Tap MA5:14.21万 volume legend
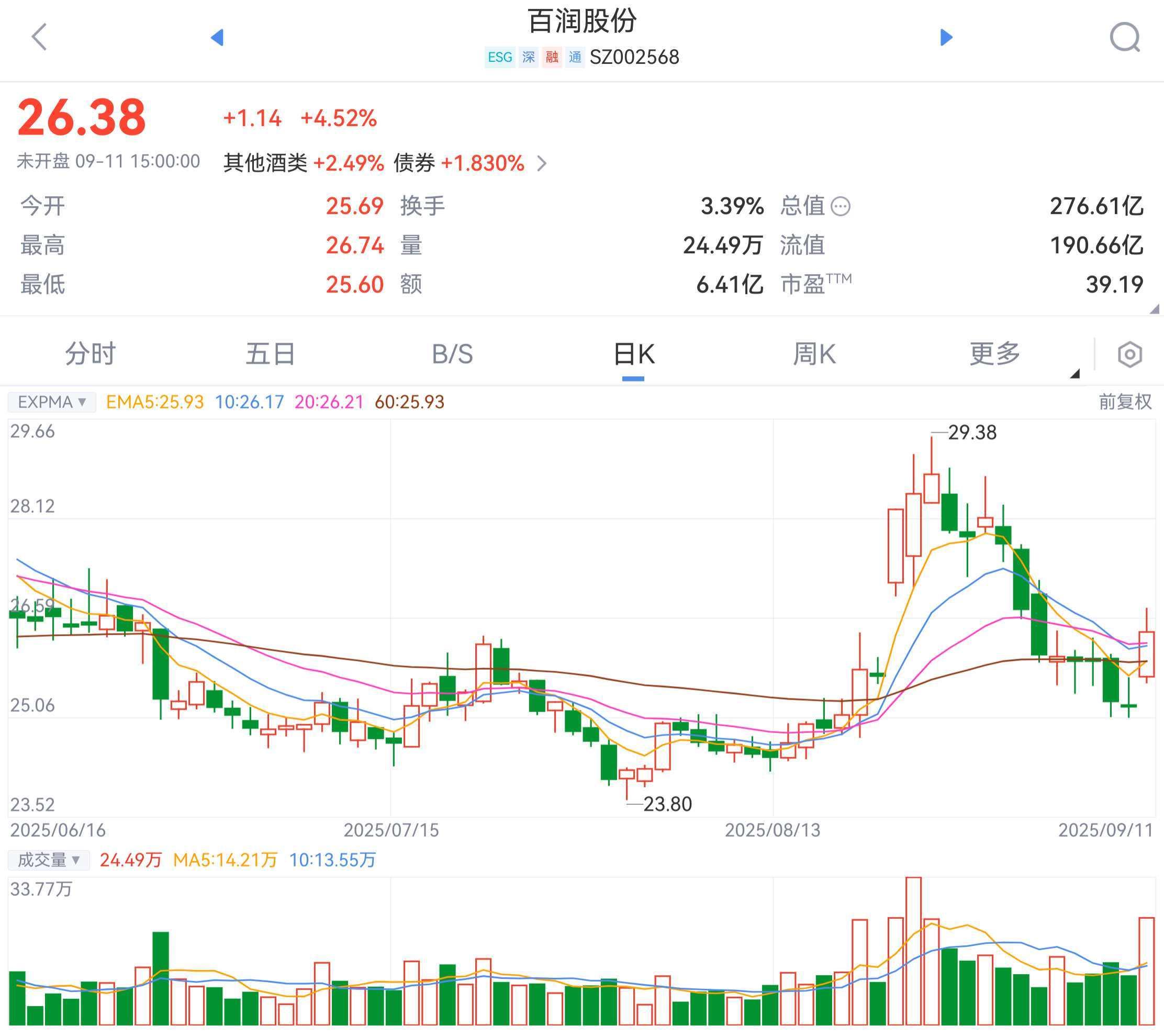 225,860
